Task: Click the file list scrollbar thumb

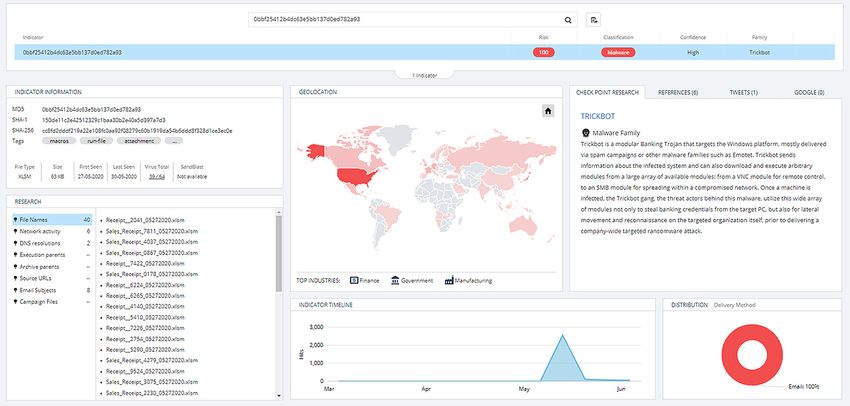Action: point(279,253)
